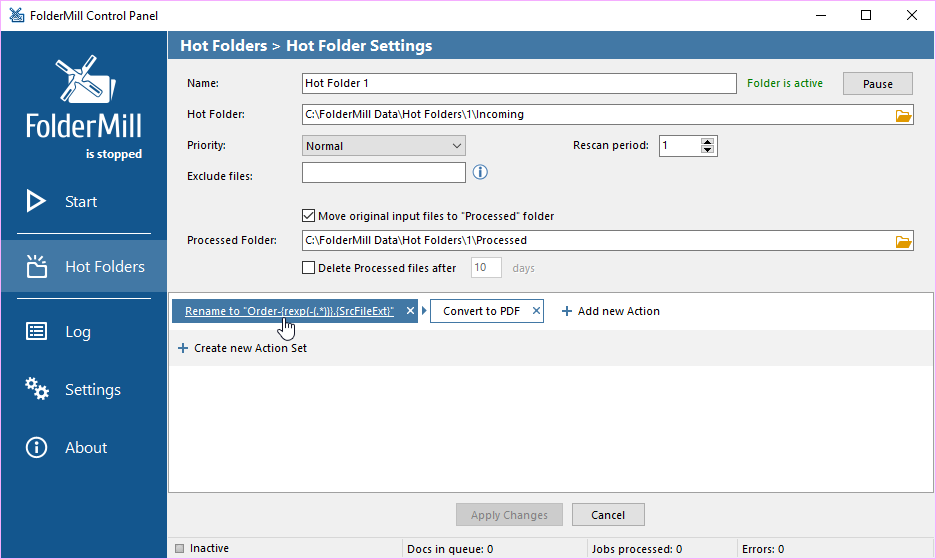This screenshot has height=559, width=936.
Task: Open the Start menu item
Action: tap(84, 201)
